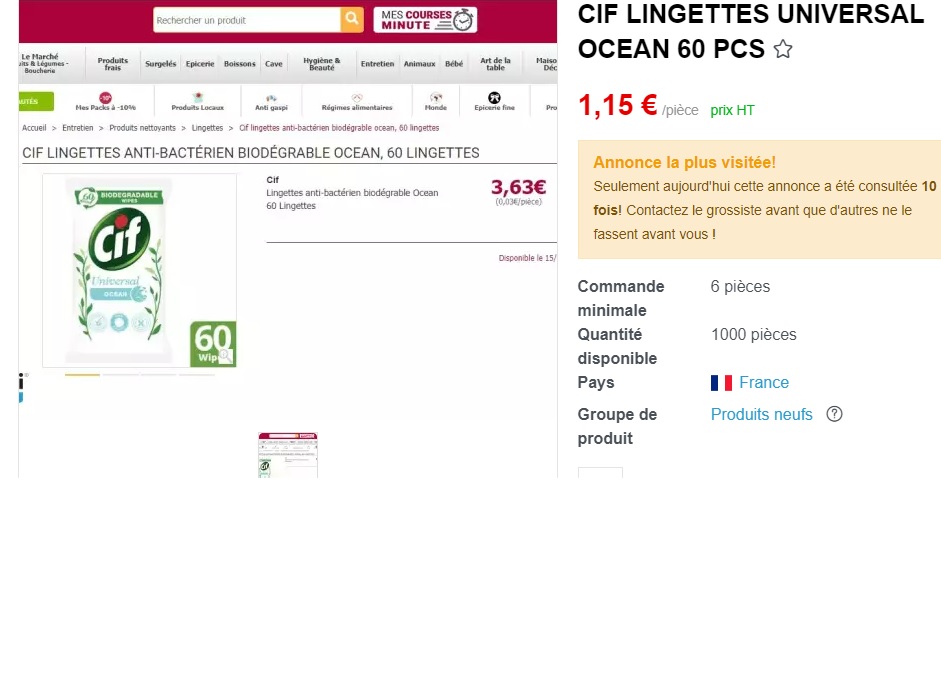
Task: Select the Régimes alimentaires icon
Action: click(357, 98)
